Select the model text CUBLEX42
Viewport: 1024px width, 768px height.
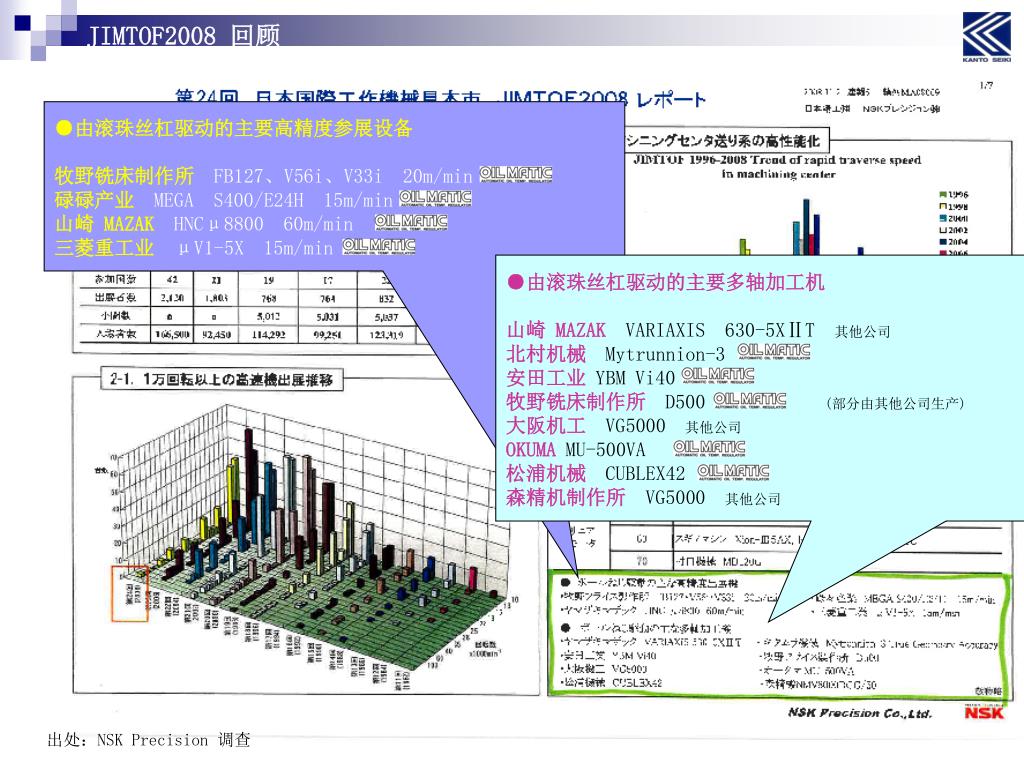coord(645,474)
